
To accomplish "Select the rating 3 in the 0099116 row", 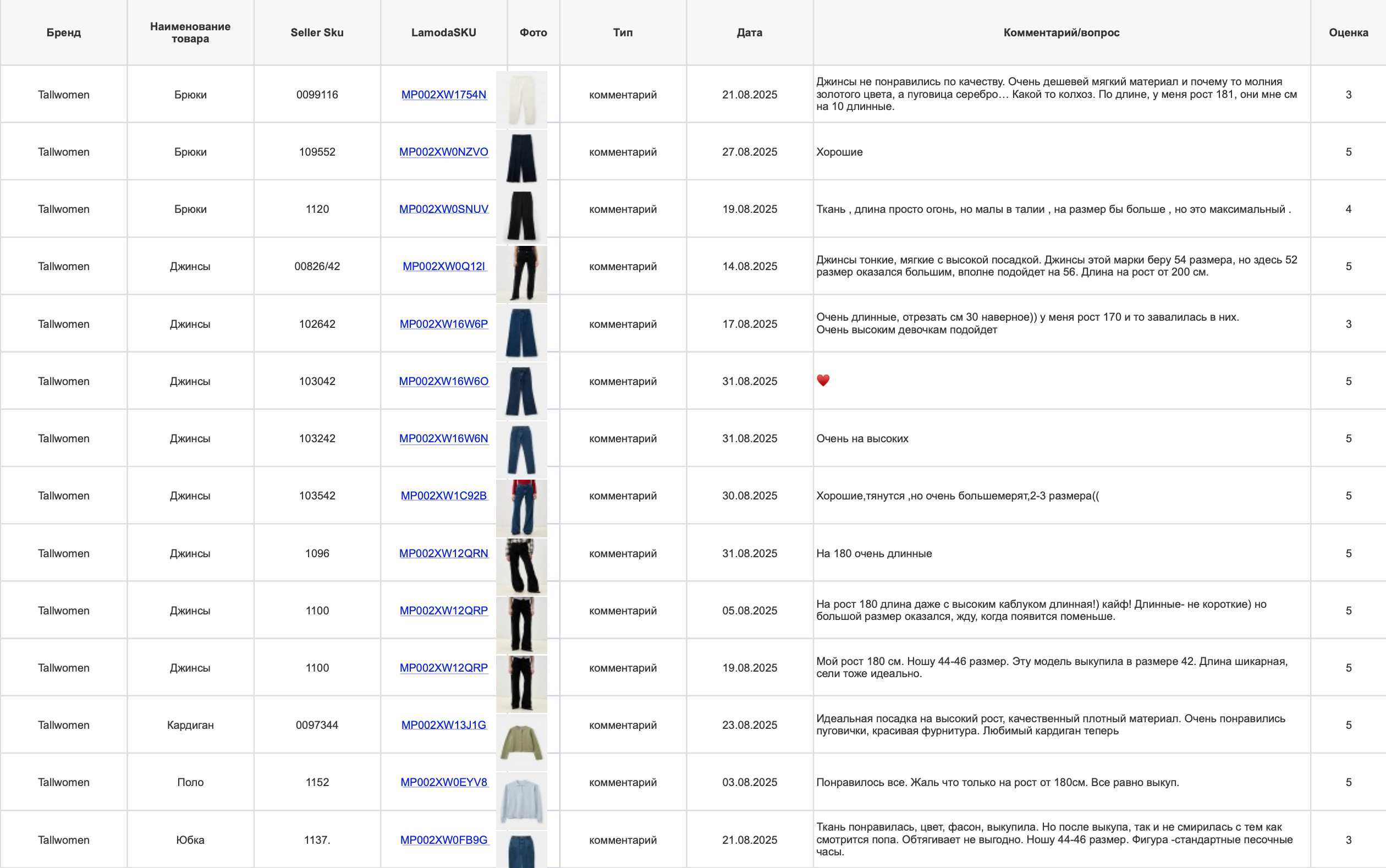I will pyautogui.click(x=1349, y=95).
